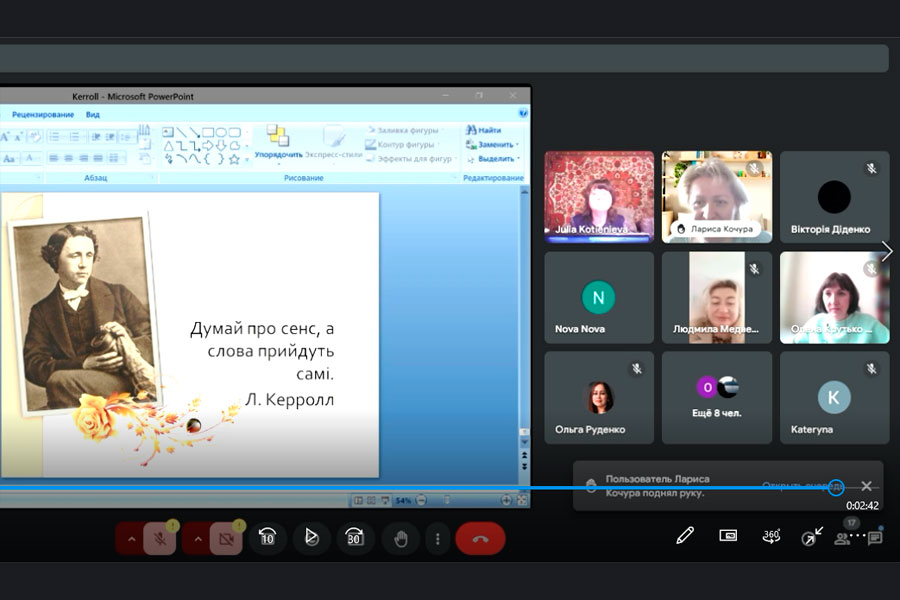This screenshot has height=600, width=900.
Task: Expand microphone options arrow
Action: coord(131,539)
